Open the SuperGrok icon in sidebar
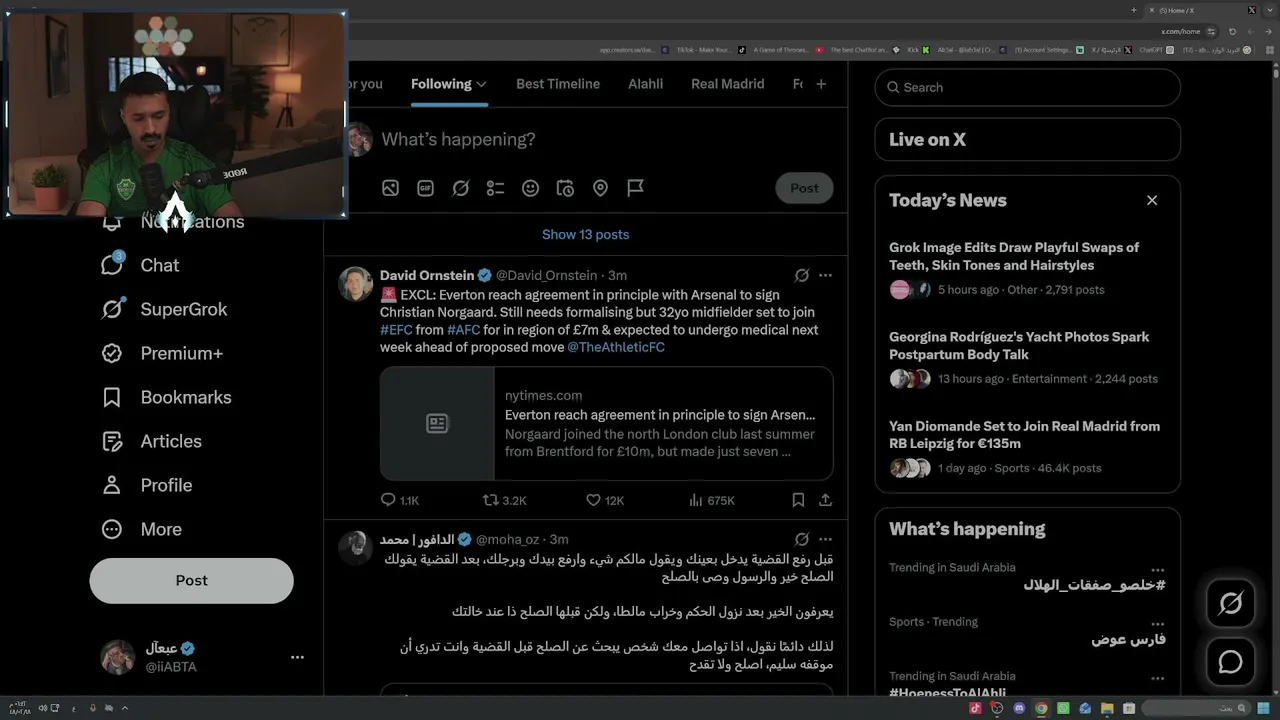 [x=112, y=309]
